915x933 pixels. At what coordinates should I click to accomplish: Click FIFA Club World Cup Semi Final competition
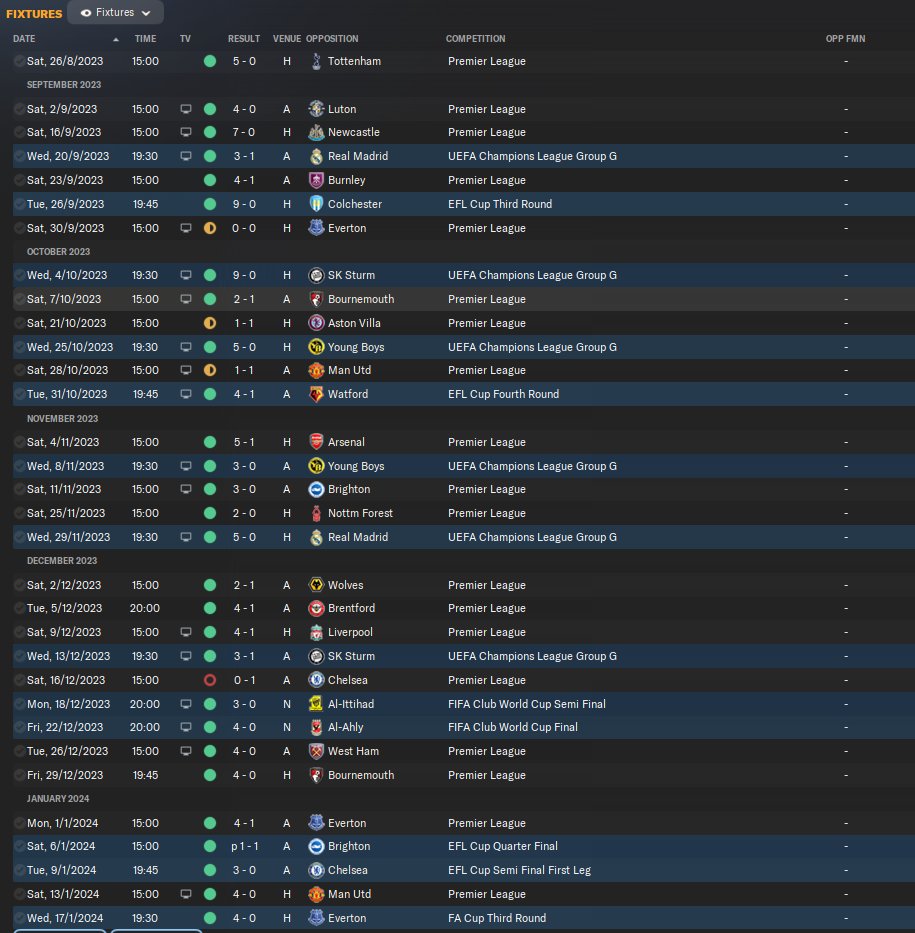(x=527, y=704)
